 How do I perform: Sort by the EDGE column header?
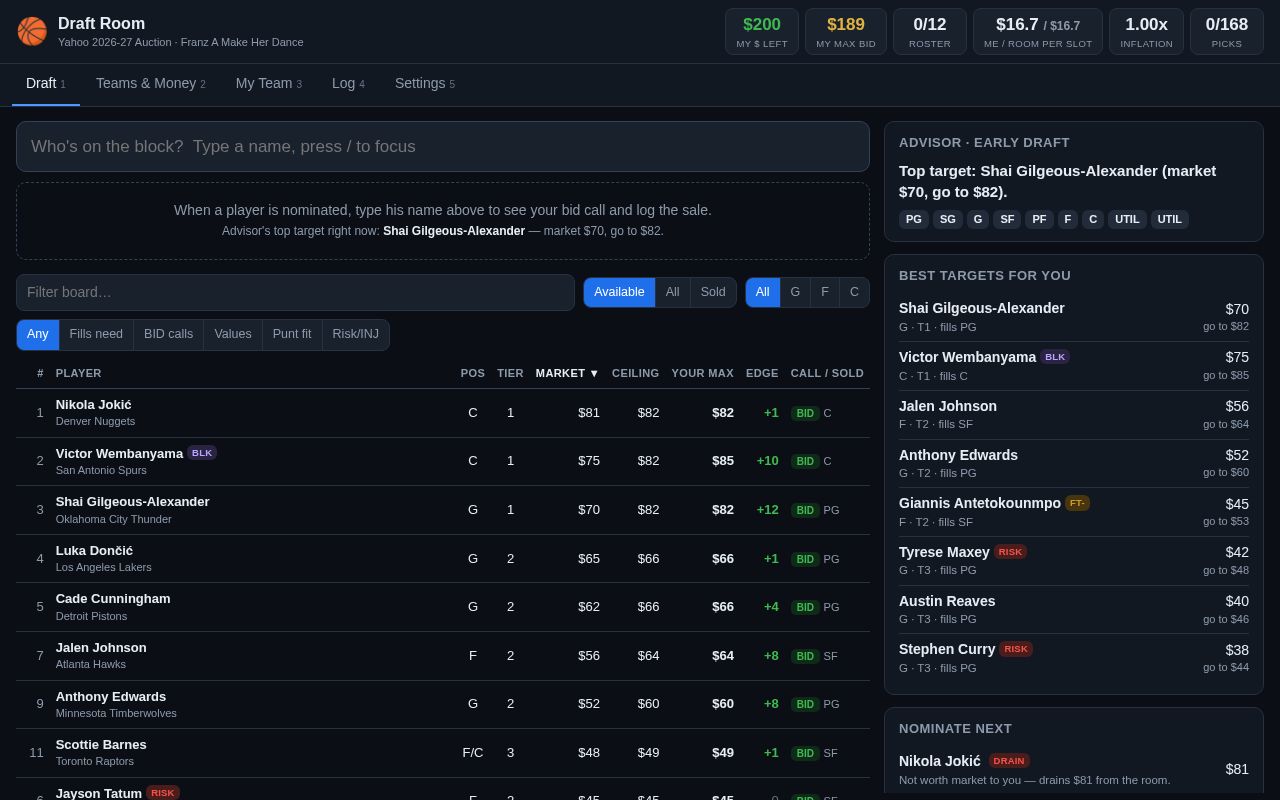click(762, 373)
